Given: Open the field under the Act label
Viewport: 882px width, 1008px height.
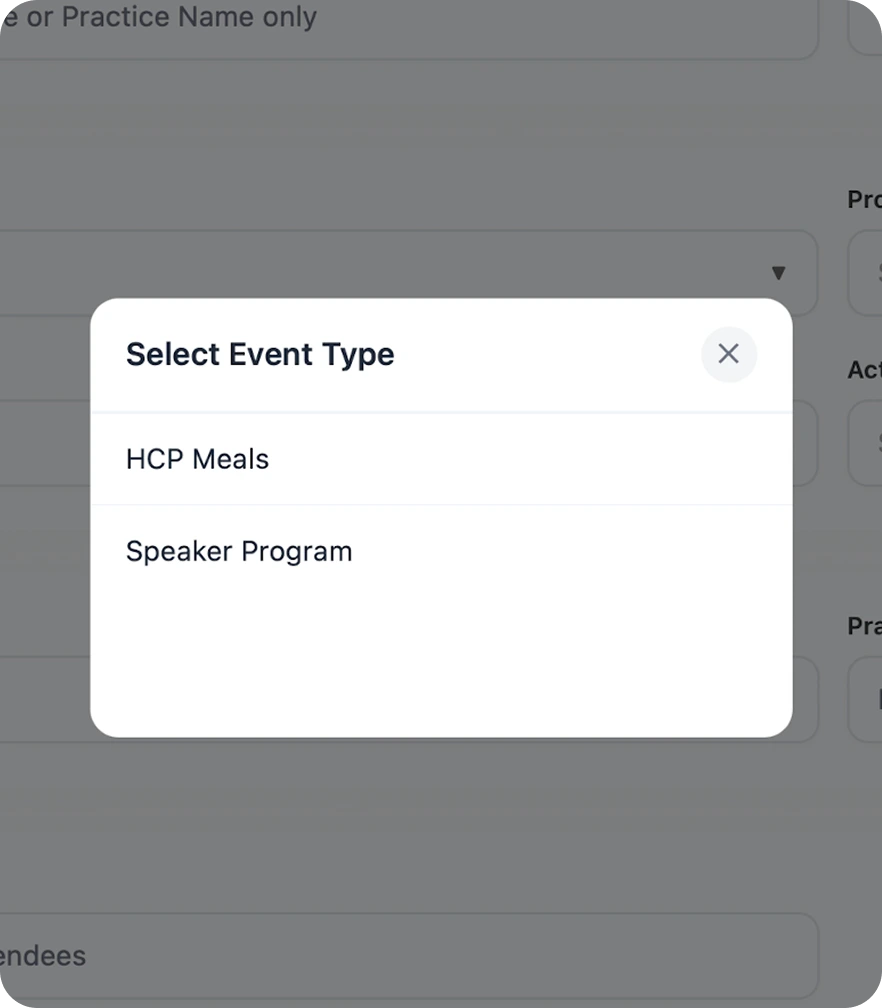Looking at the screenshot, I should click(866, 443).
